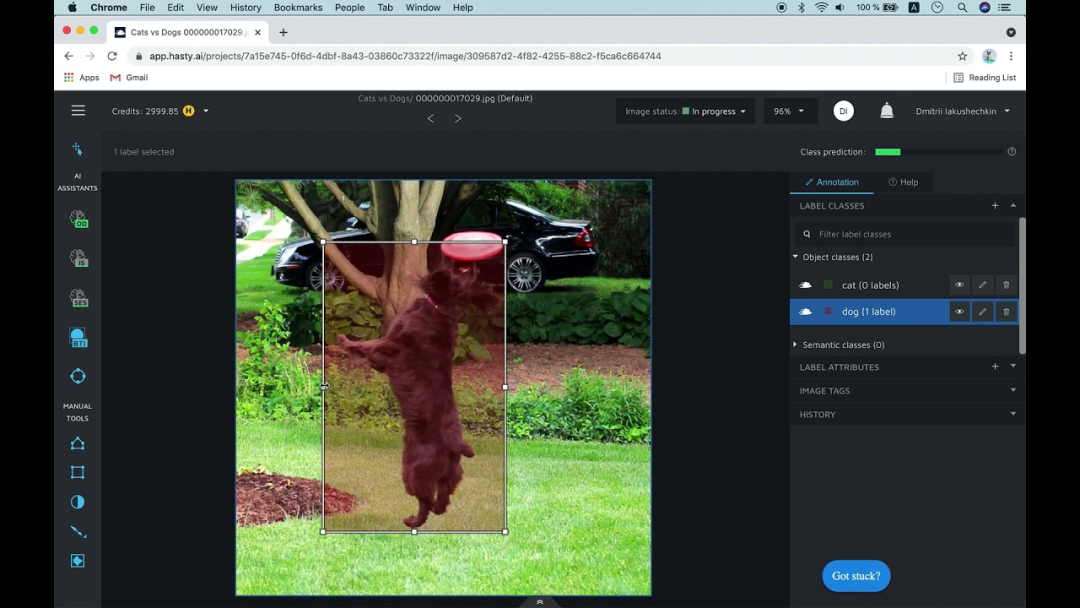Open the 96% zoom level dropdown
The image size is (1080, 608).
click(x=789, y=111)
